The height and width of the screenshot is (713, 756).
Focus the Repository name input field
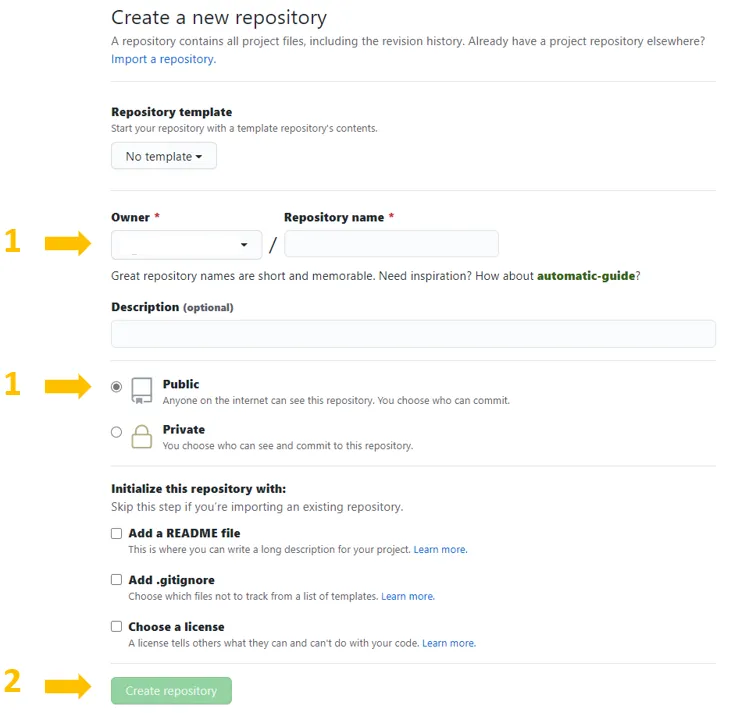392,244
